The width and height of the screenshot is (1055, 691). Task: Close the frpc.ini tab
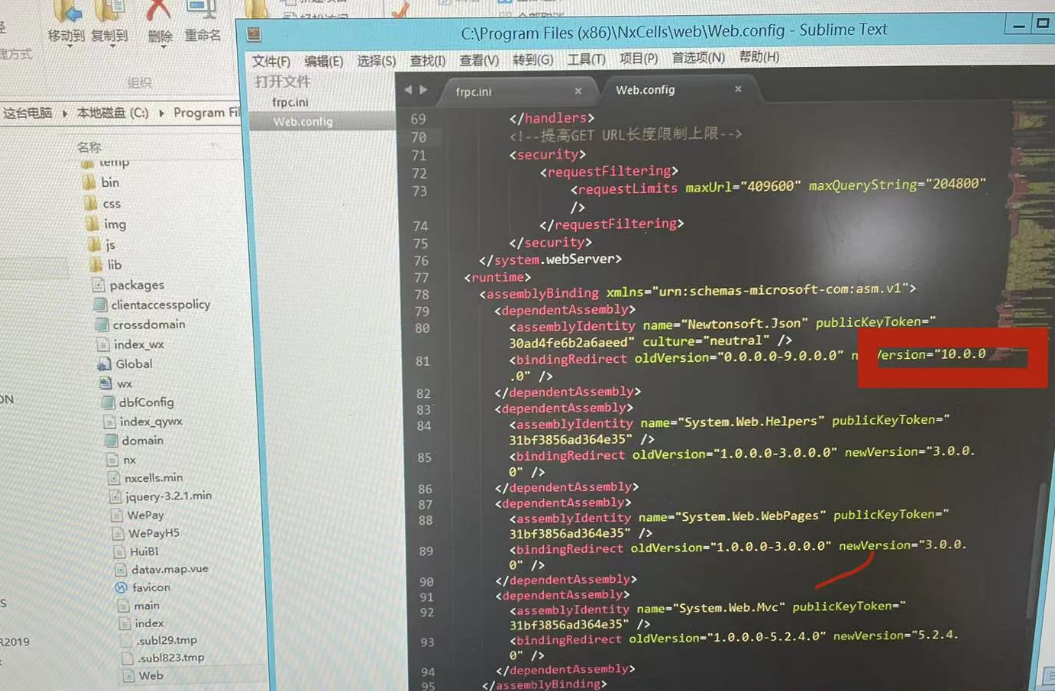pyautogui.click(x=578, y=91)
